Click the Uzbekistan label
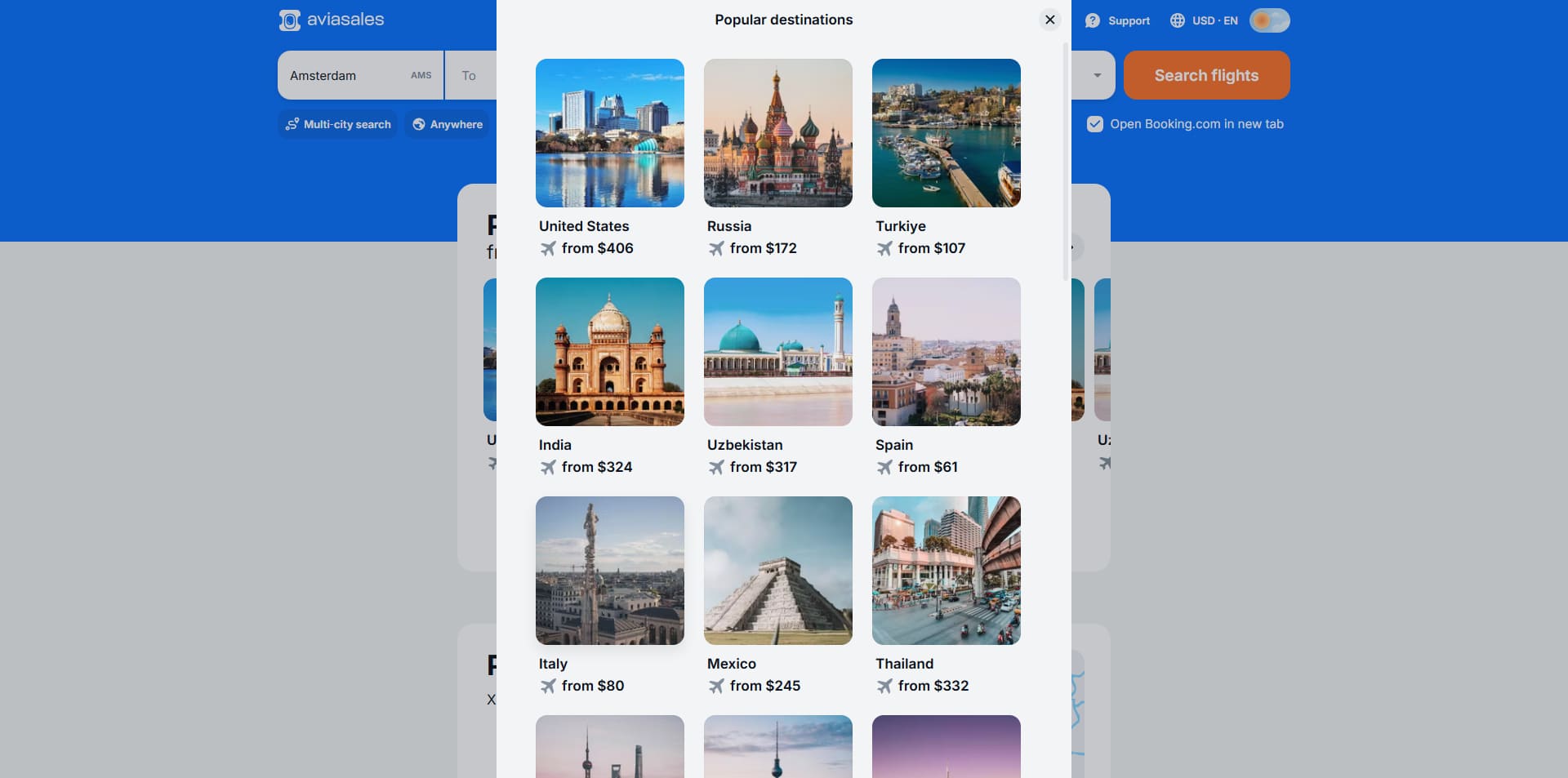1568x778 pixels. [745, 445]
